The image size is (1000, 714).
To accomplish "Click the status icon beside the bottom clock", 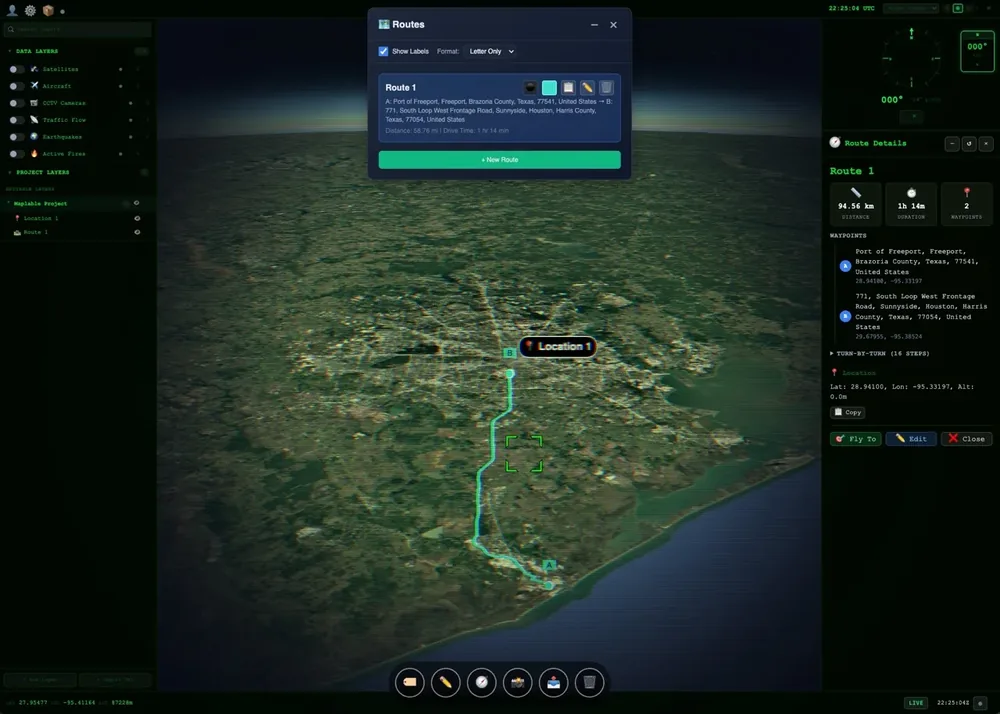I will [981, 703].
